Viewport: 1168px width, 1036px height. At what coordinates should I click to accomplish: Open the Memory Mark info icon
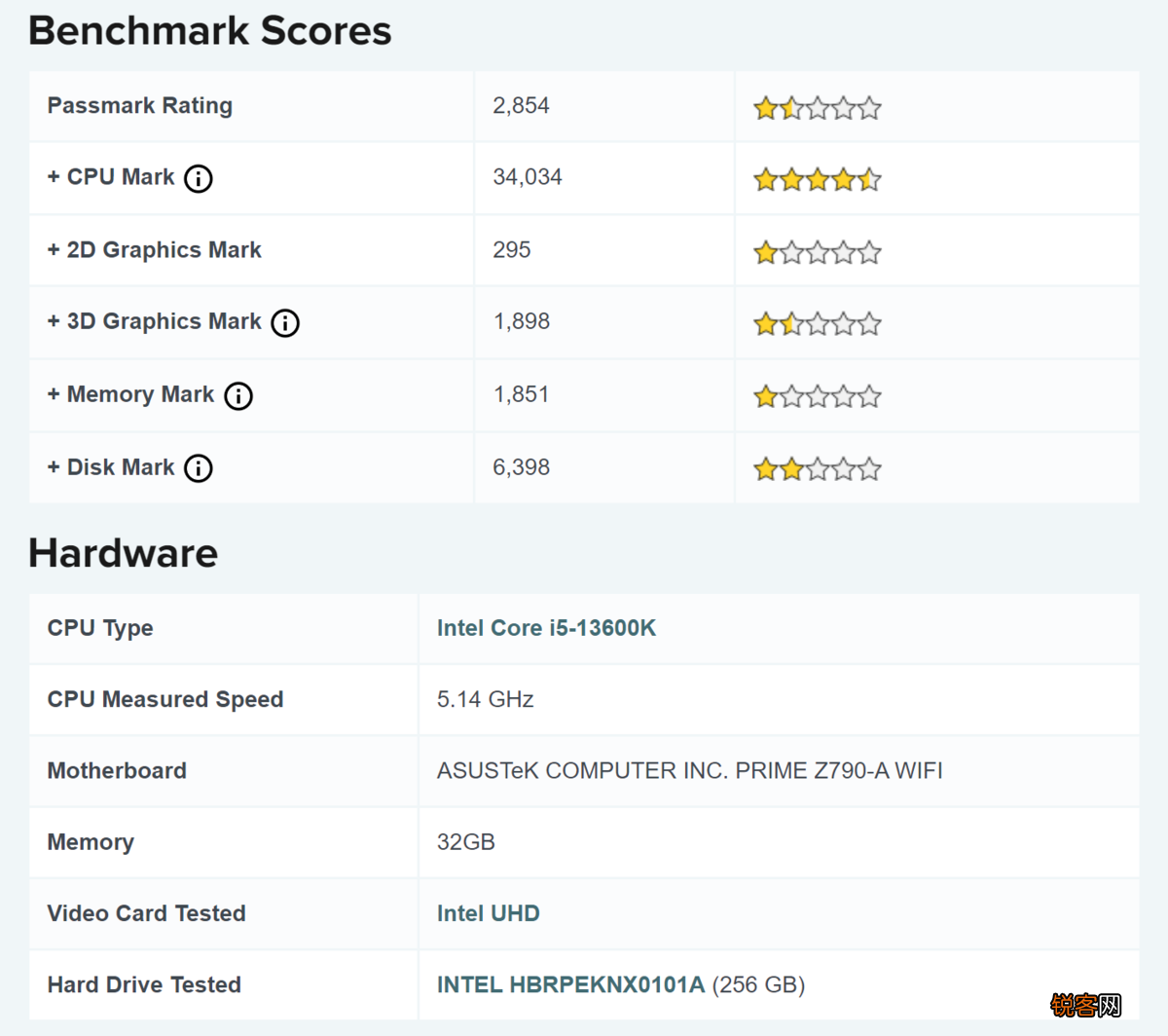click(238, 395)
